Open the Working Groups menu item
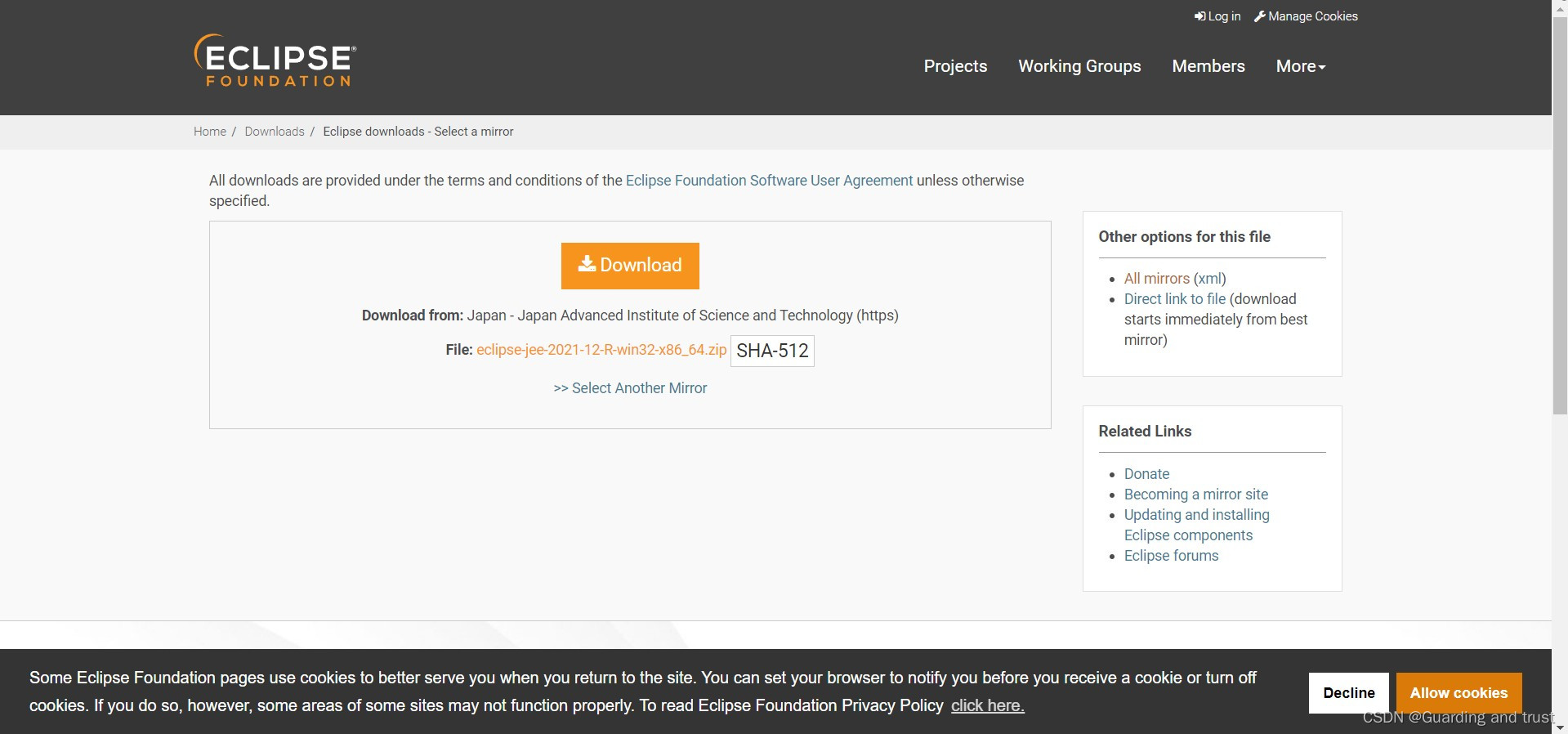 point(1079,66)
